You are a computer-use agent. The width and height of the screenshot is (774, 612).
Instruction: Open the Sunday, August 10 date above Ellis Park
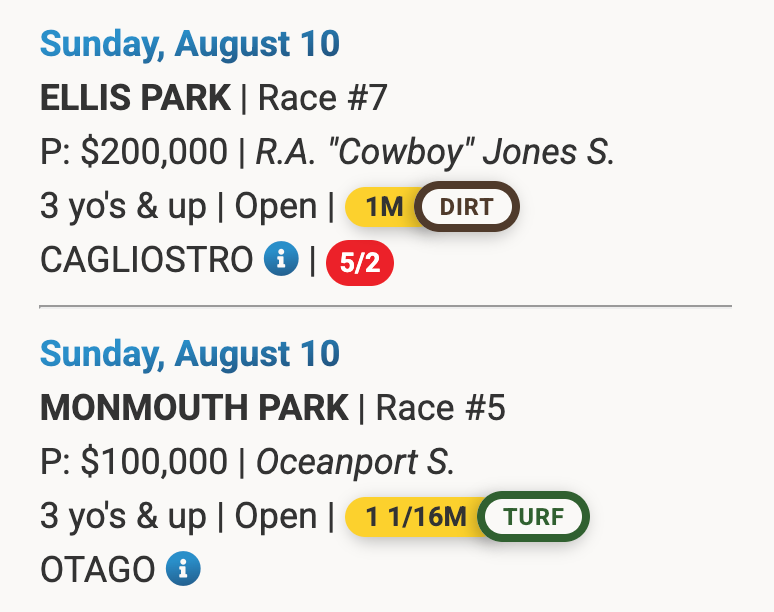pos(190,44)
